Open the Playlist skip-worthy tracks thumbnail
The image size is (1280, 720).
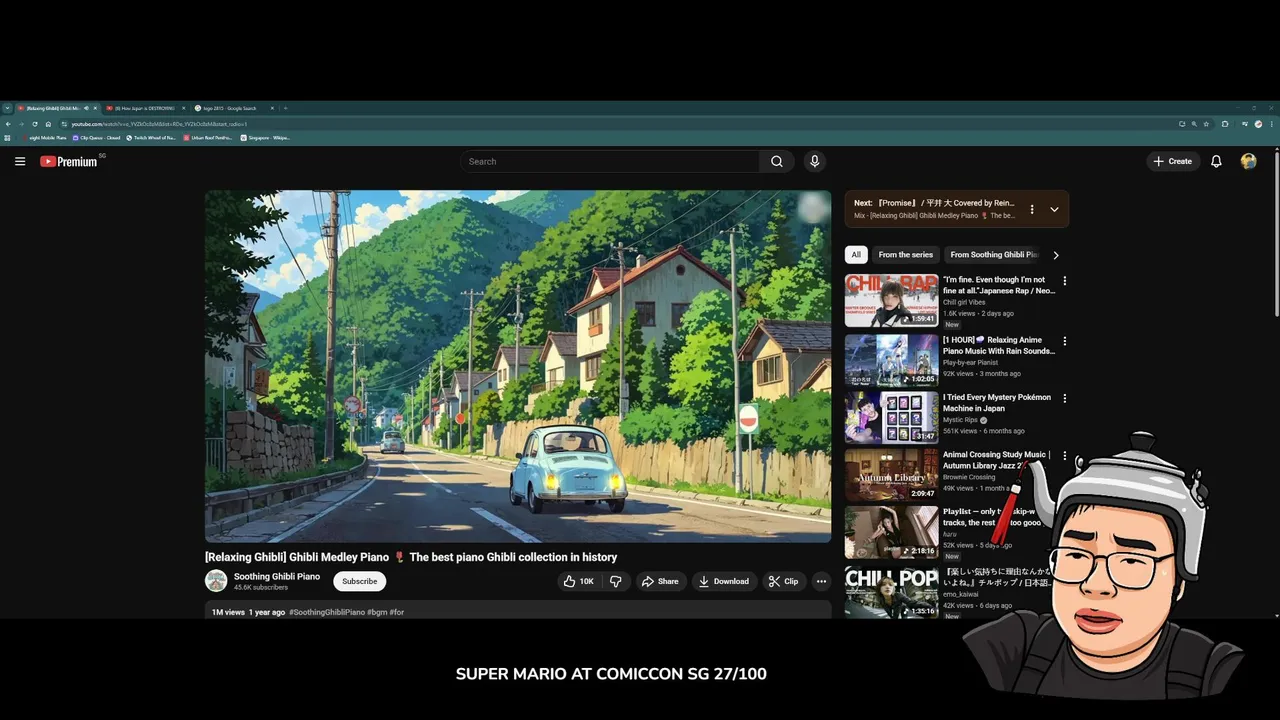coord(891,532)
